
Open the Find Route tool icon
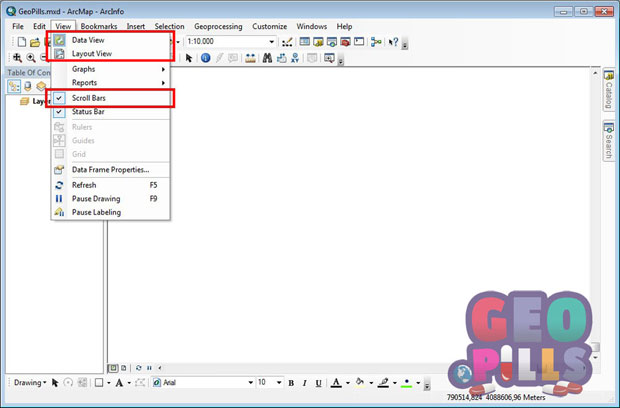281,58
